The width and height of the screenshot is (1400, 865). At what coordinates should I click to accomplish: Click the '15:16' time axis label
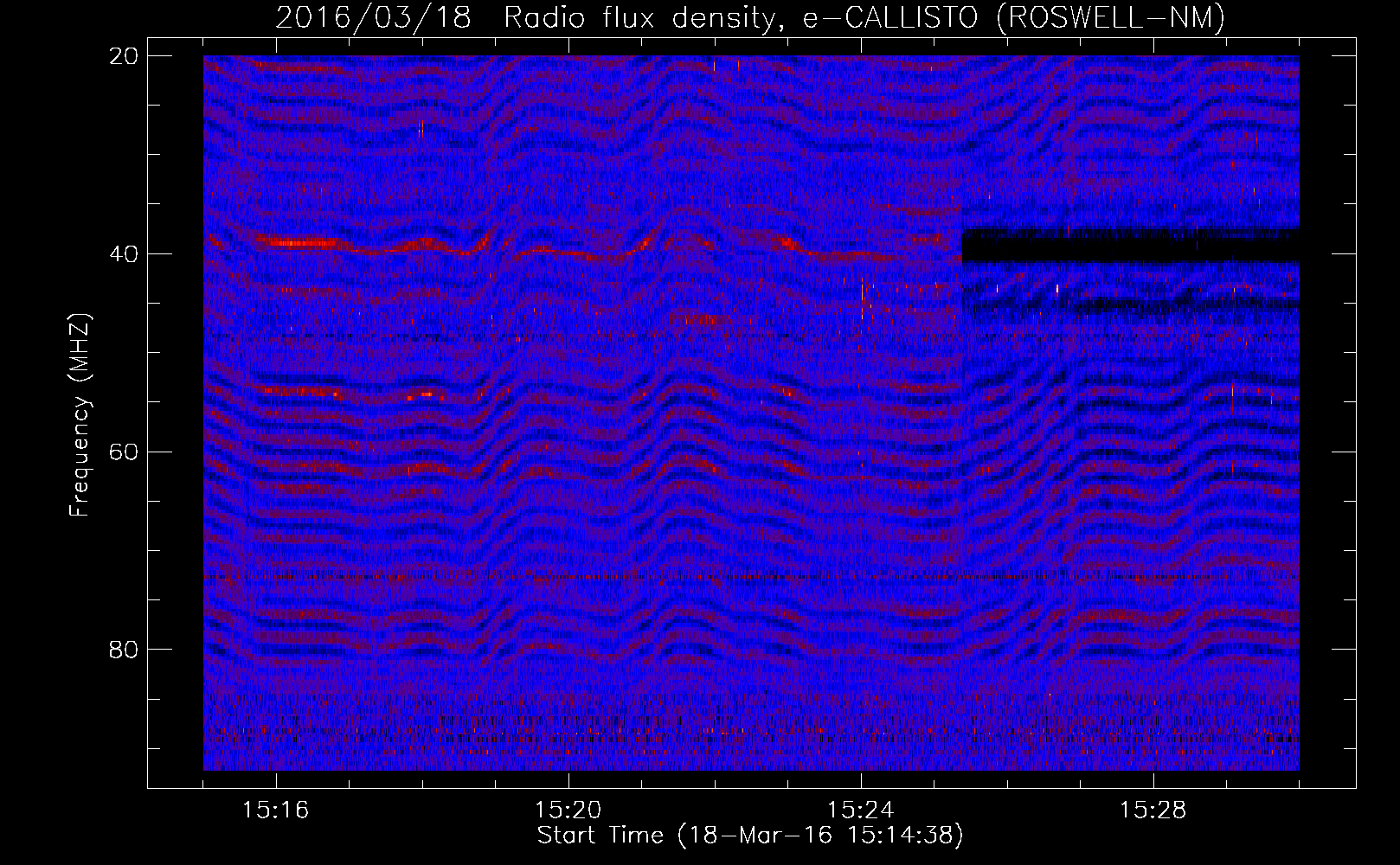(x=275, y=811)
